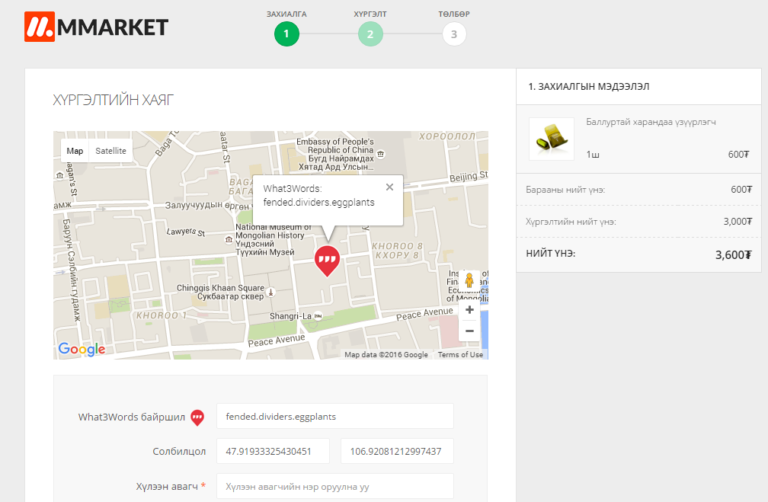
Task: Click Chinggis Khaan Square landmark icon
Action: [271, 292]
